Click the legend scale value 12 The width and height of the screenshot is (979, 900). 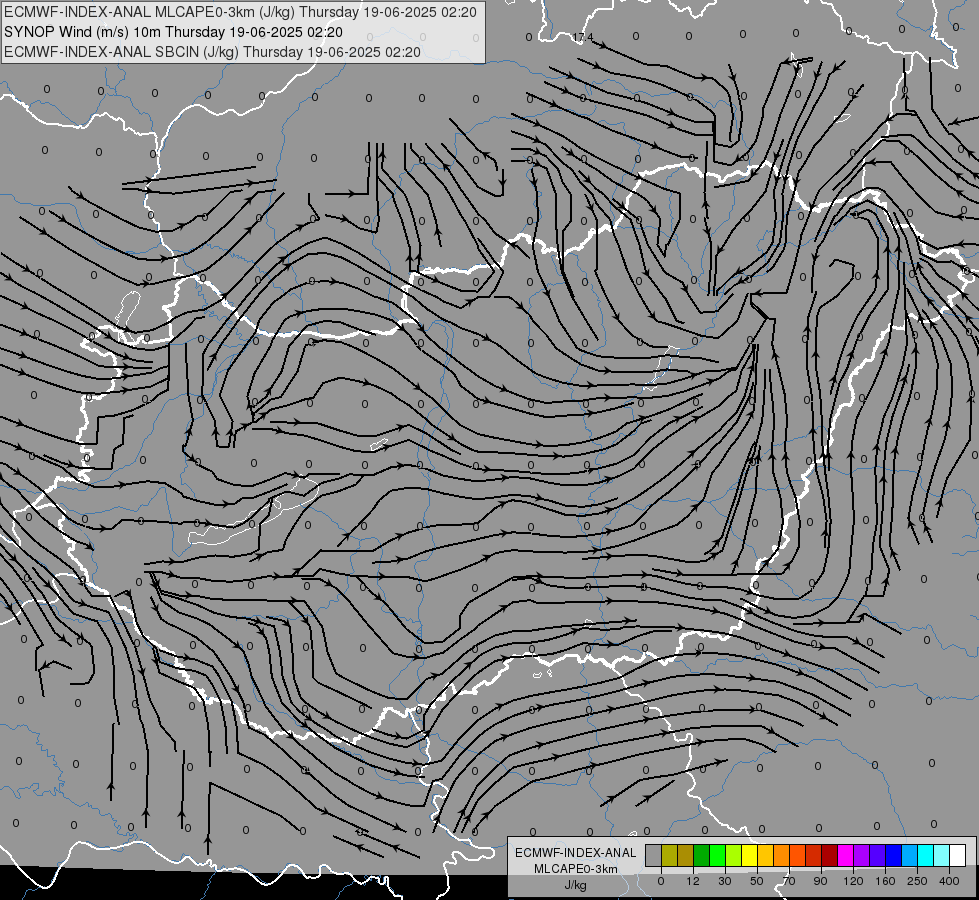click(x=693, y=881)
